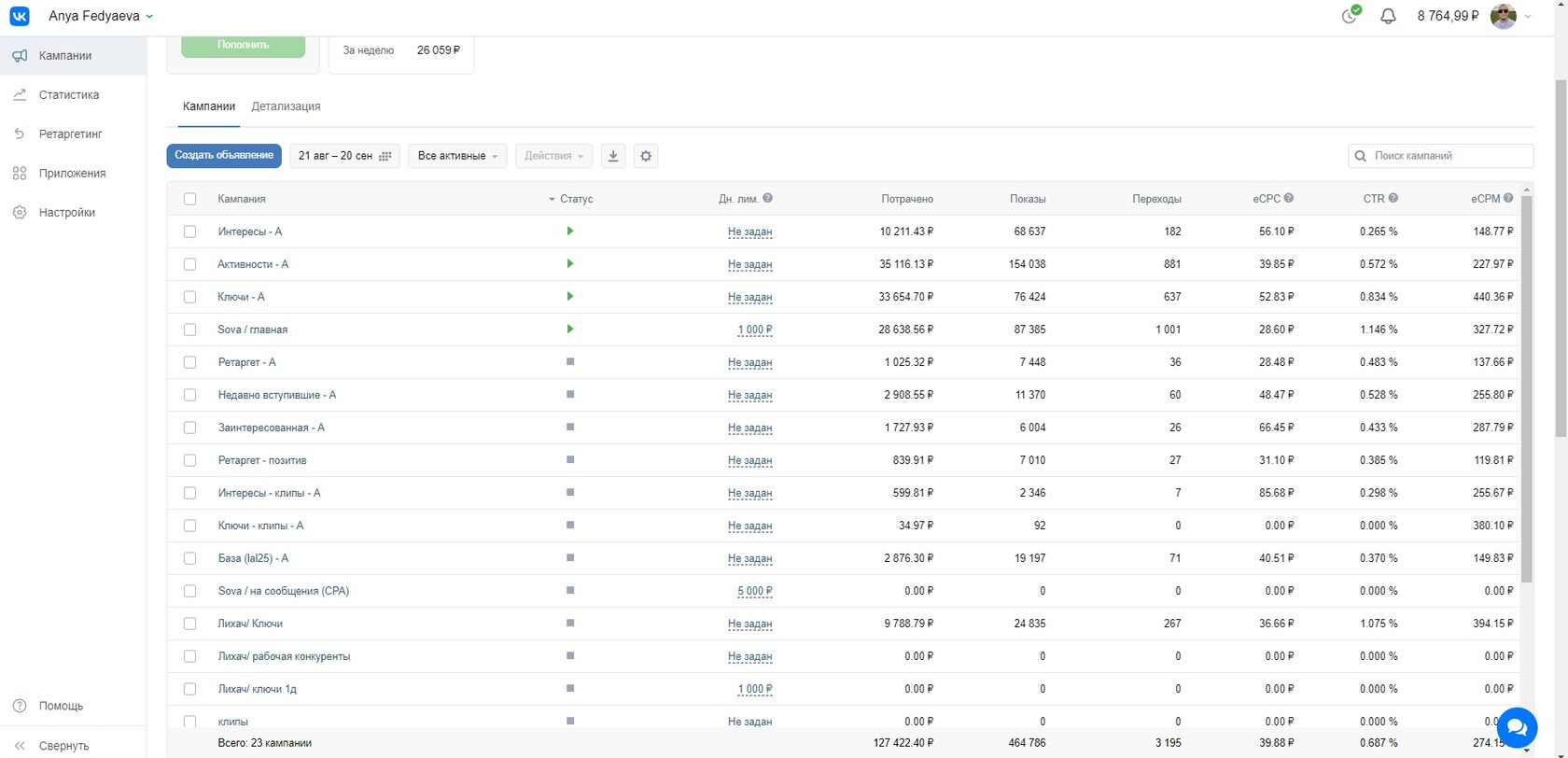Screen dimensions: 1568x758
Task: Download campaign statistics via export icon
Action: (x=613, y=156)
